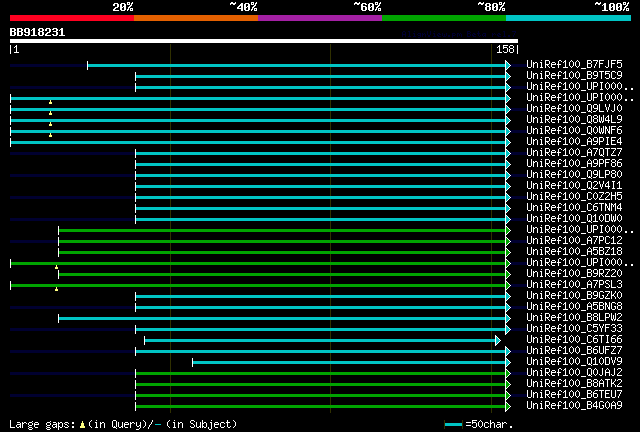This screenshot has width=640, height=432.
Task: Open hit UniRef100_Q9LVJ0
Action: [574, 109]
